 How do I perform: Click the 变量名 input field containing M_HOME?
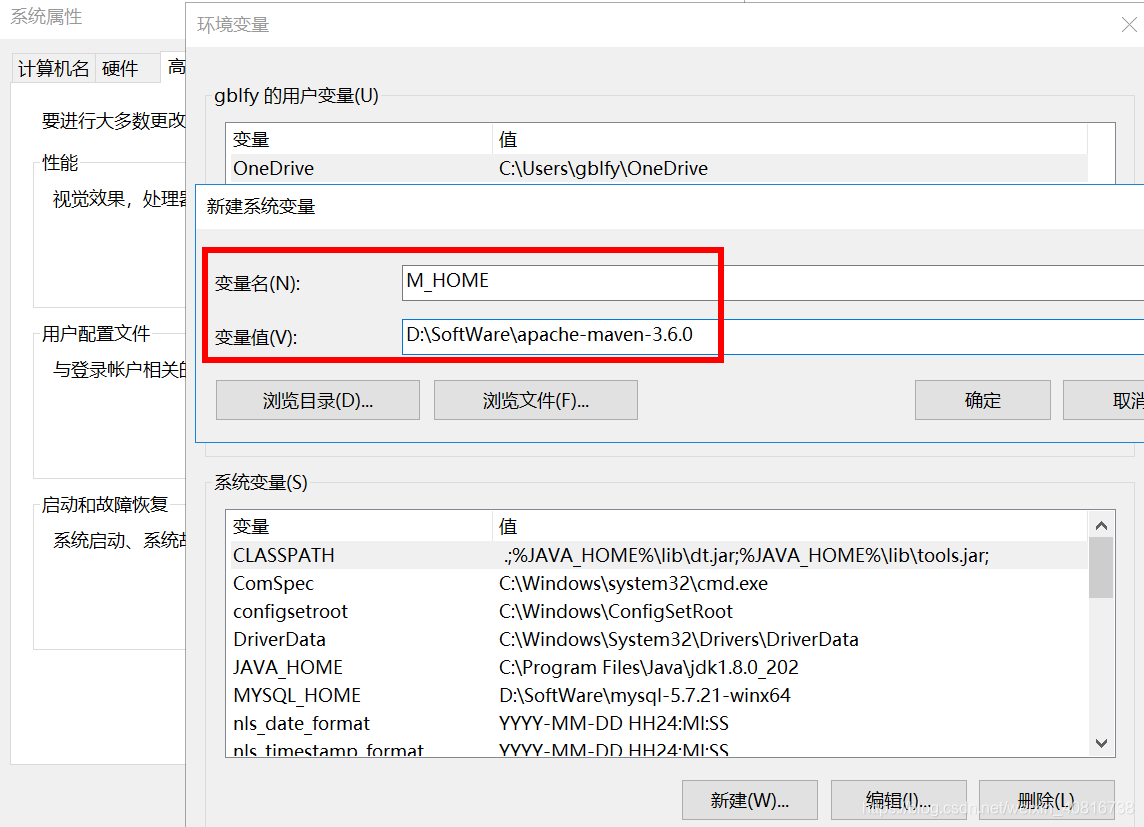pyautogui.click(x=773, y=282)
